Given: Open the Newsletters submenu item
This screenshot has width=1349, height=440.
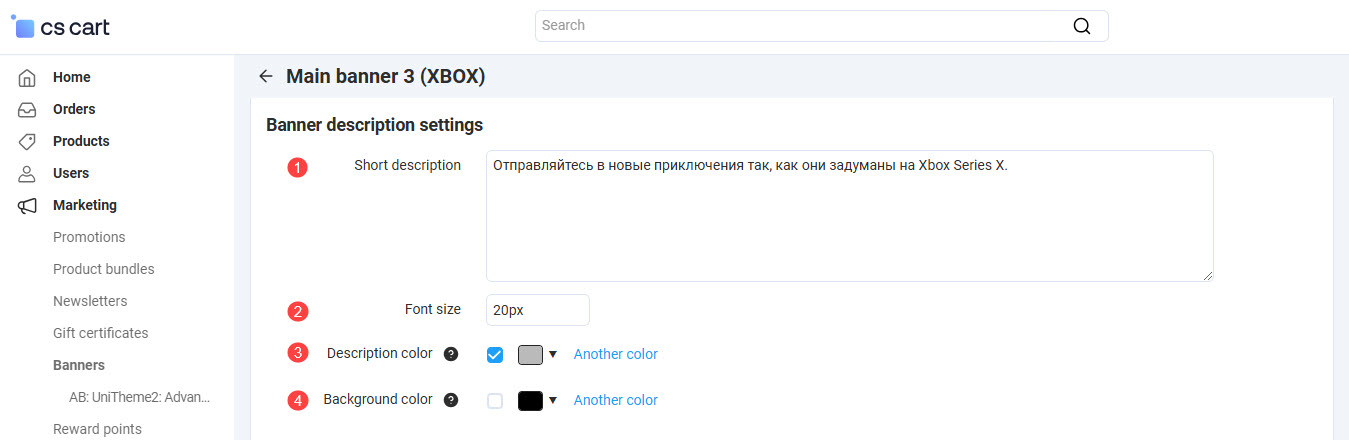Looking at the screenshot, I should (90, 301).
